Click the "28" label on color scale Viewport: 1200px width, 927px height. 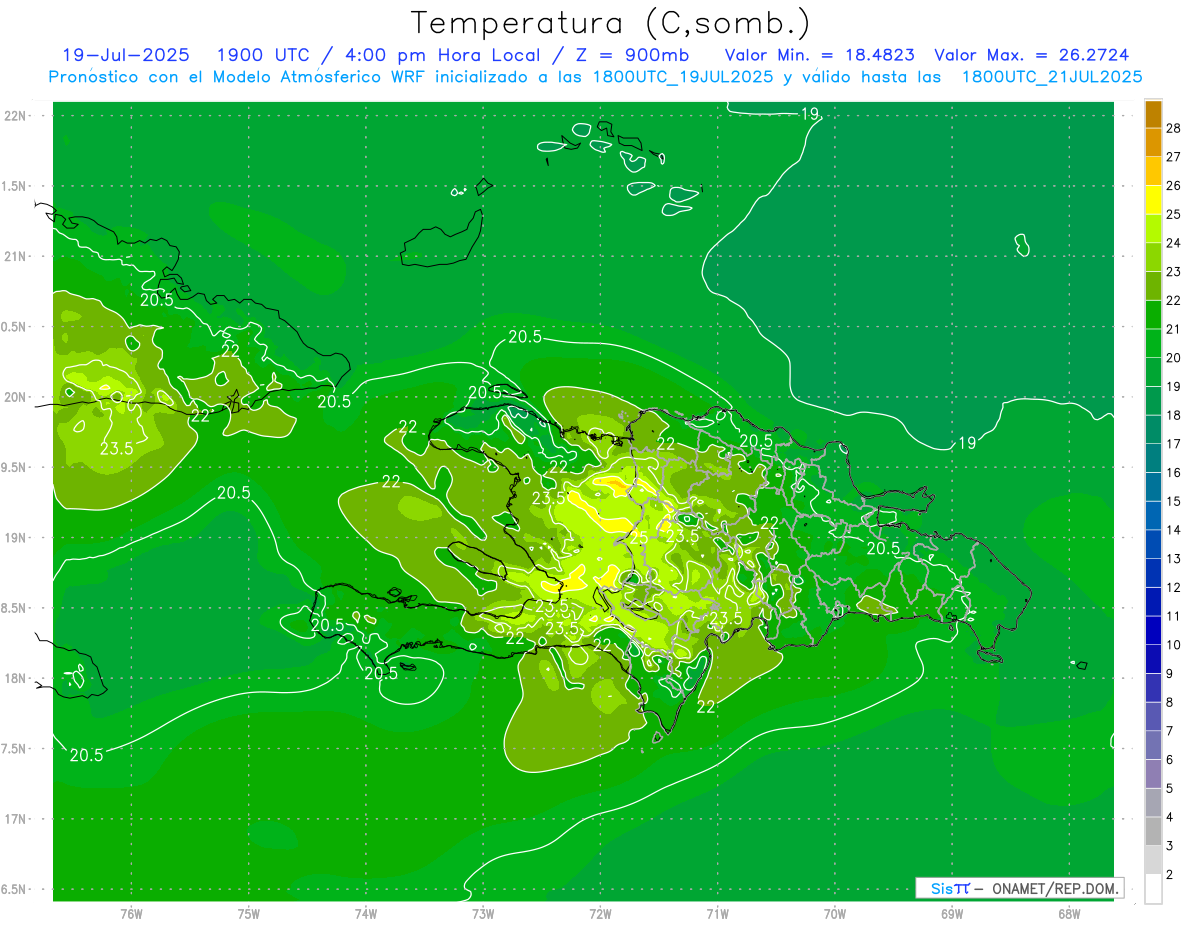(x=1173, y=127)
